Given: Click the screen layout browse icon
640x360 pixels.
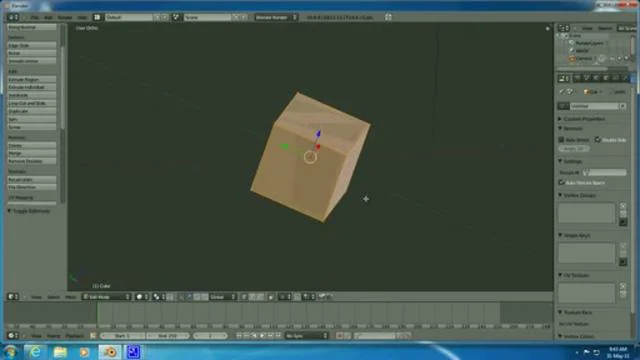Looking at the screenshot, I should pos(97,17).
